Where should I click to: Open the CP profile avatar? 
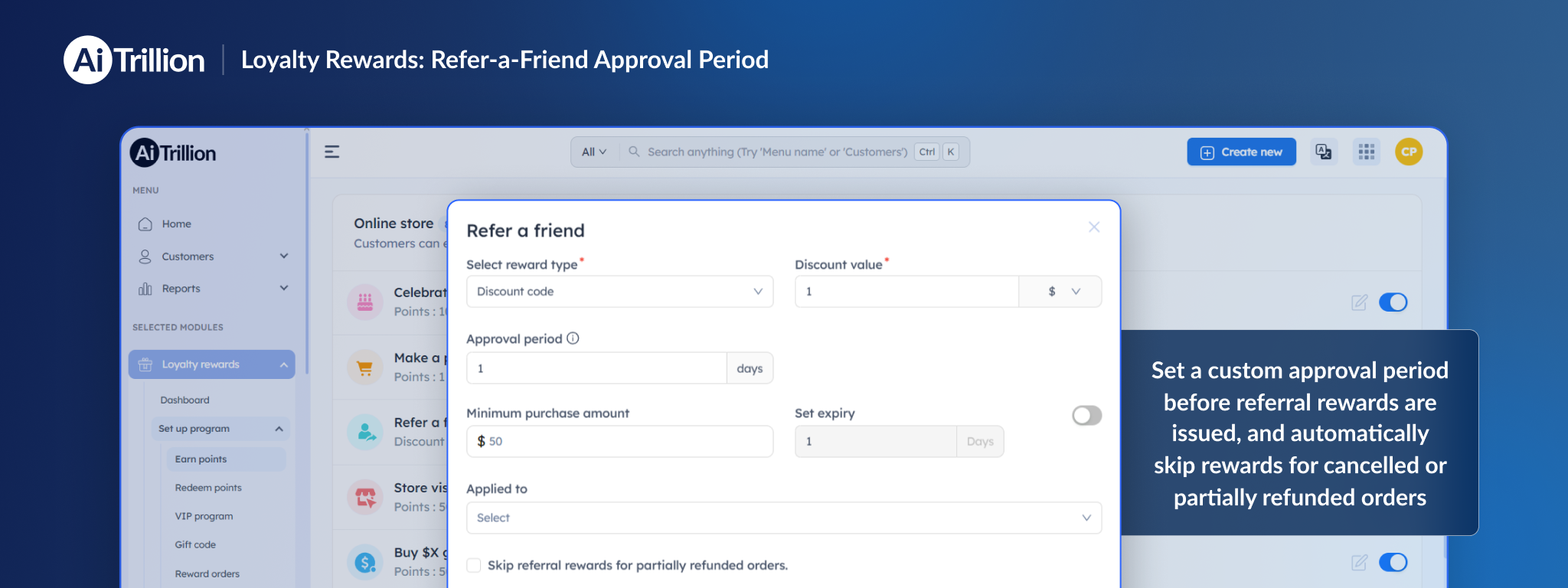tap(1409, 152)
